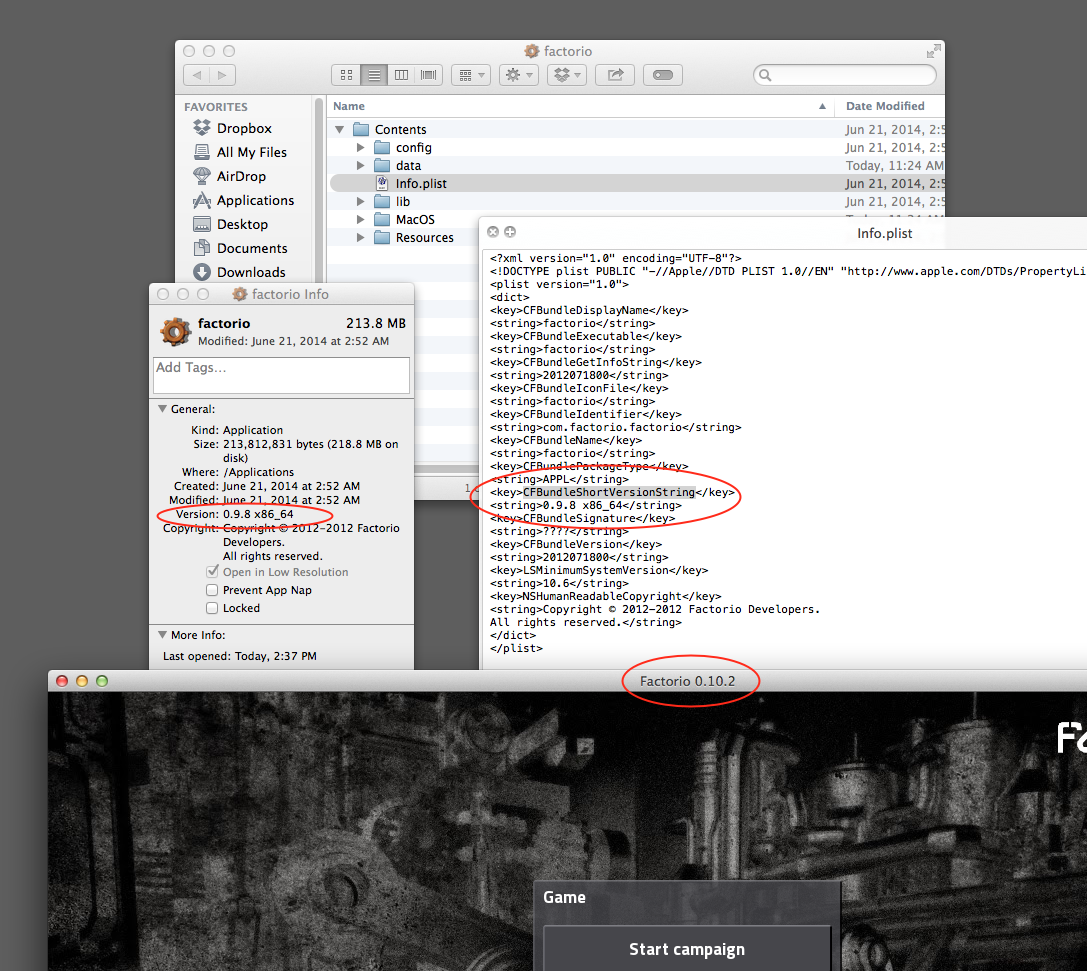Expand the Info.plist preview to full screen
The image size is (1087, 971).
click(510, 232)
